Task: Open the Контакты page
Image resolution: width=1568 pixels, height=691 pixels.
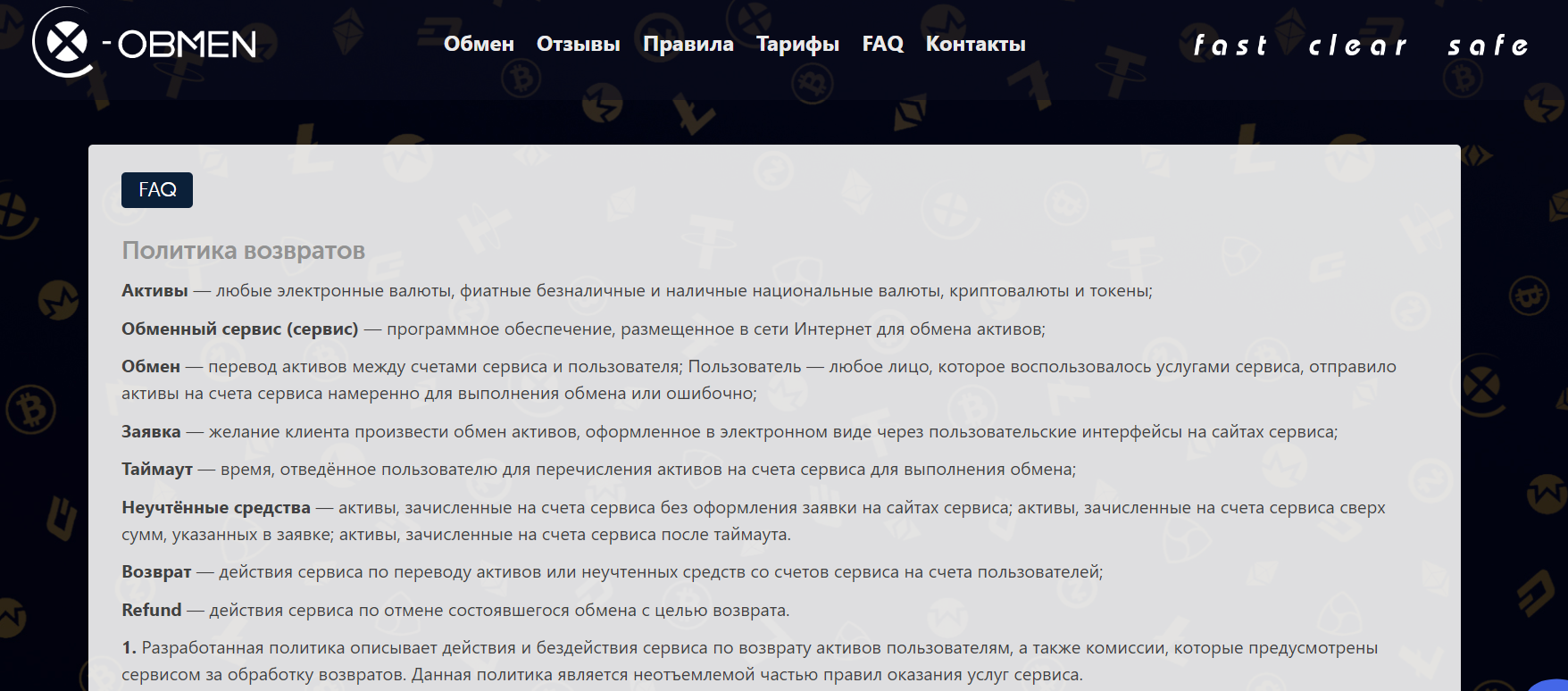Action: pos(975,44)
